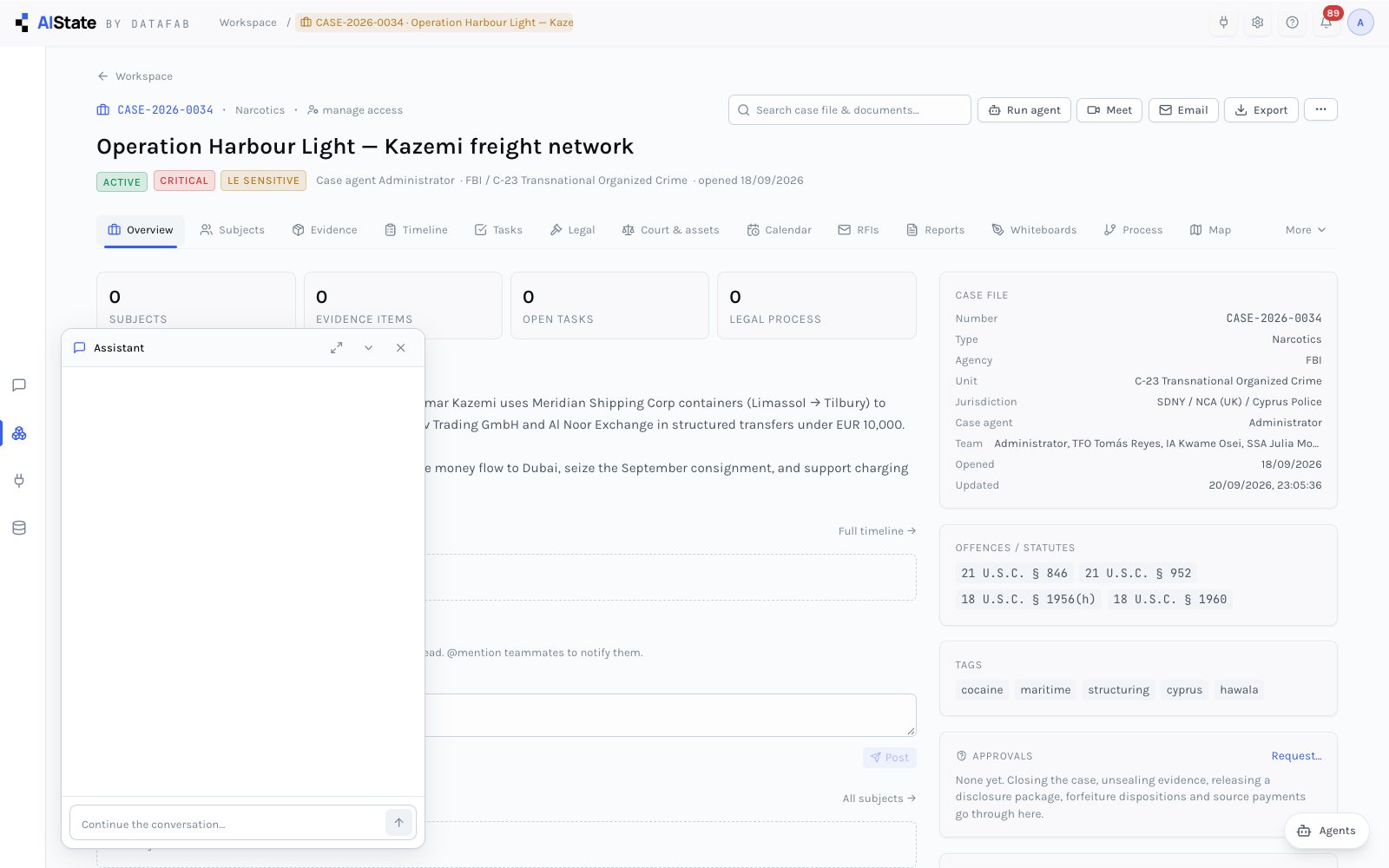Send the assistant message arrow button
The height and width of the screenshot is (868, 1389).
click(398, 823)
